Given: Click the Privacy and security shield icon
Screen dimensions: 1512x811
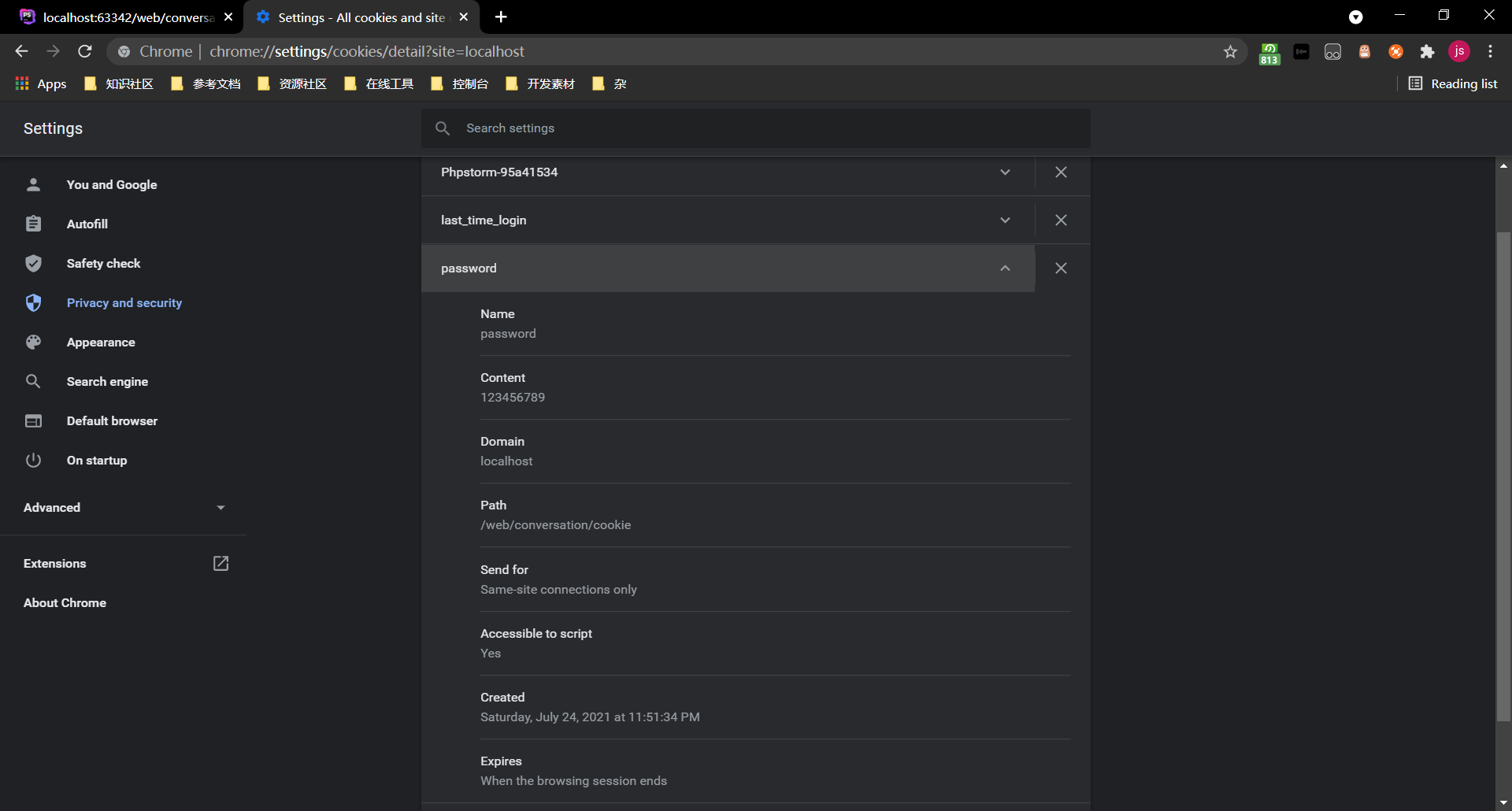Looking at the screenshot, I should tap(34, 303).
